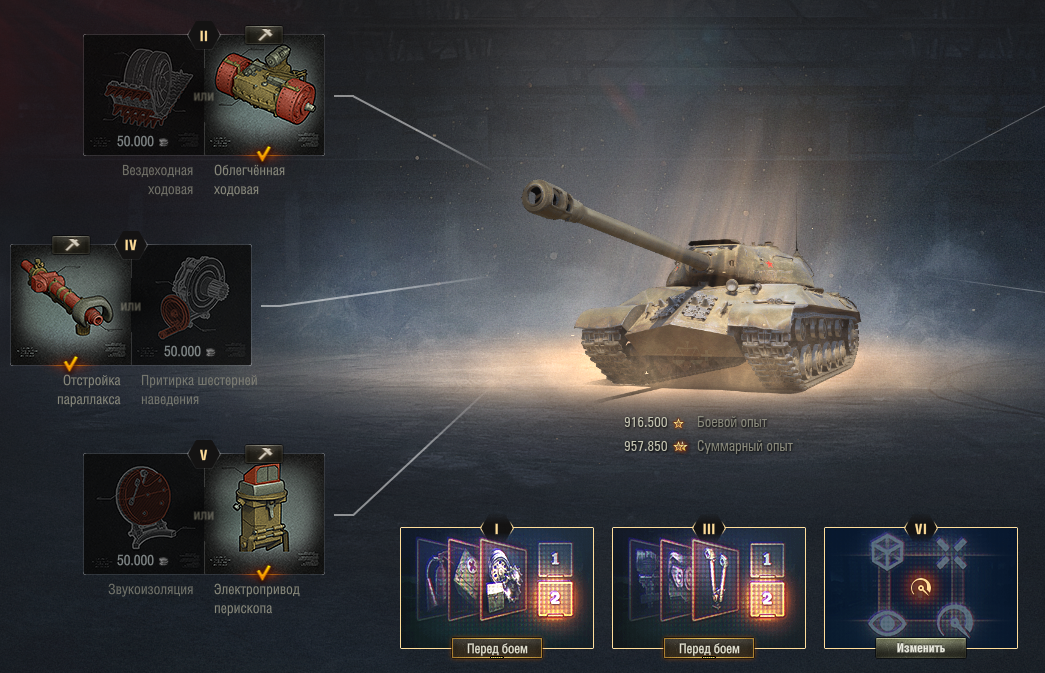Switch slot I loadout to preset 2
This screenshot has height=673, width=1045.
pyautogui.click(x=555, y=599)
